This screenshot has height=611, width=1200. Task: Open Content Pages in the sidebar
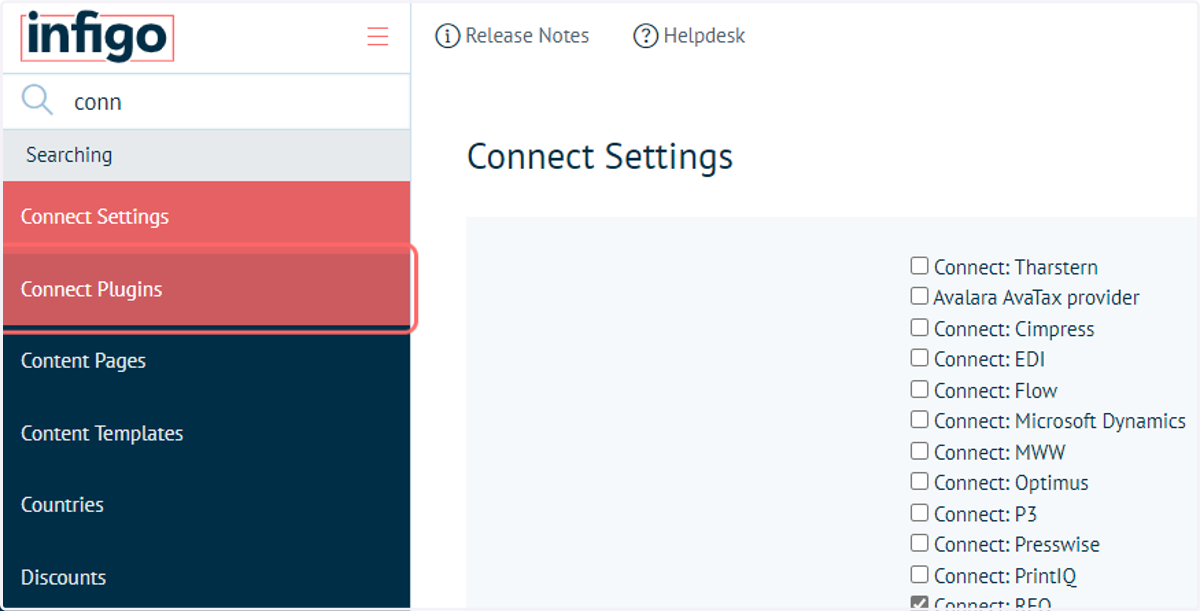click(x=207, y=361)
